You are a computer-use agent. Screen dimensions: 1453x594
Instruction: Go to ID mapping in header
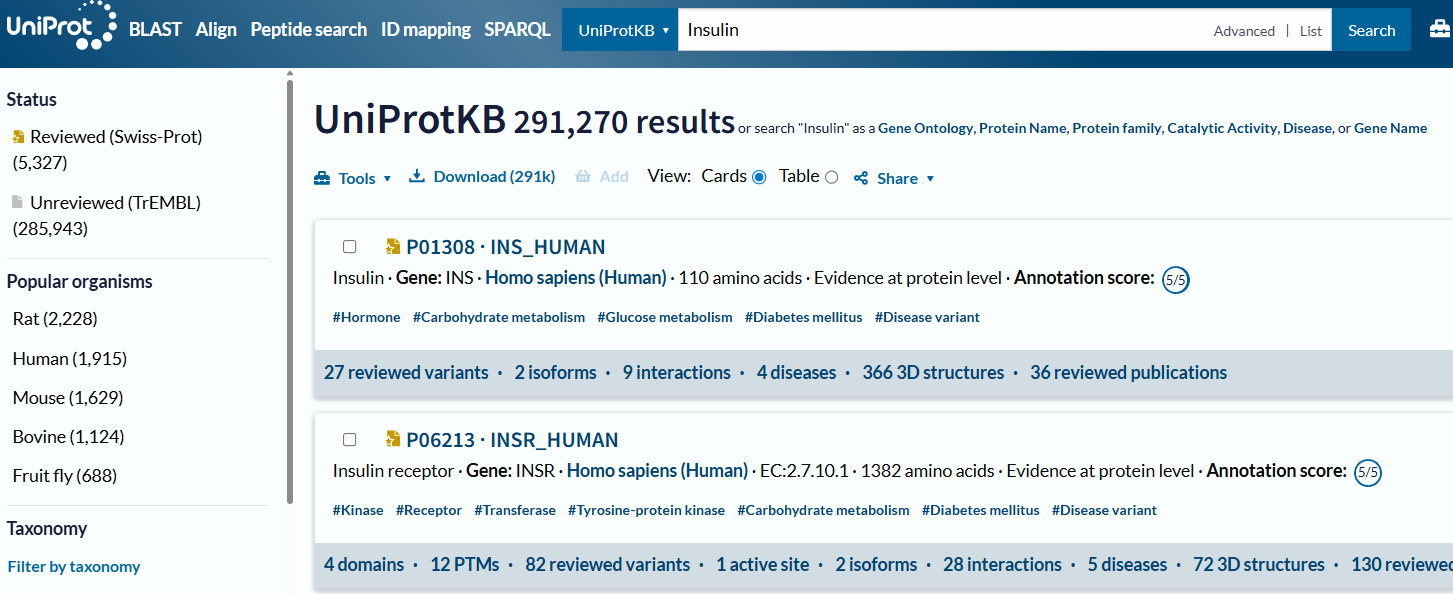click(x=425, y=30)
